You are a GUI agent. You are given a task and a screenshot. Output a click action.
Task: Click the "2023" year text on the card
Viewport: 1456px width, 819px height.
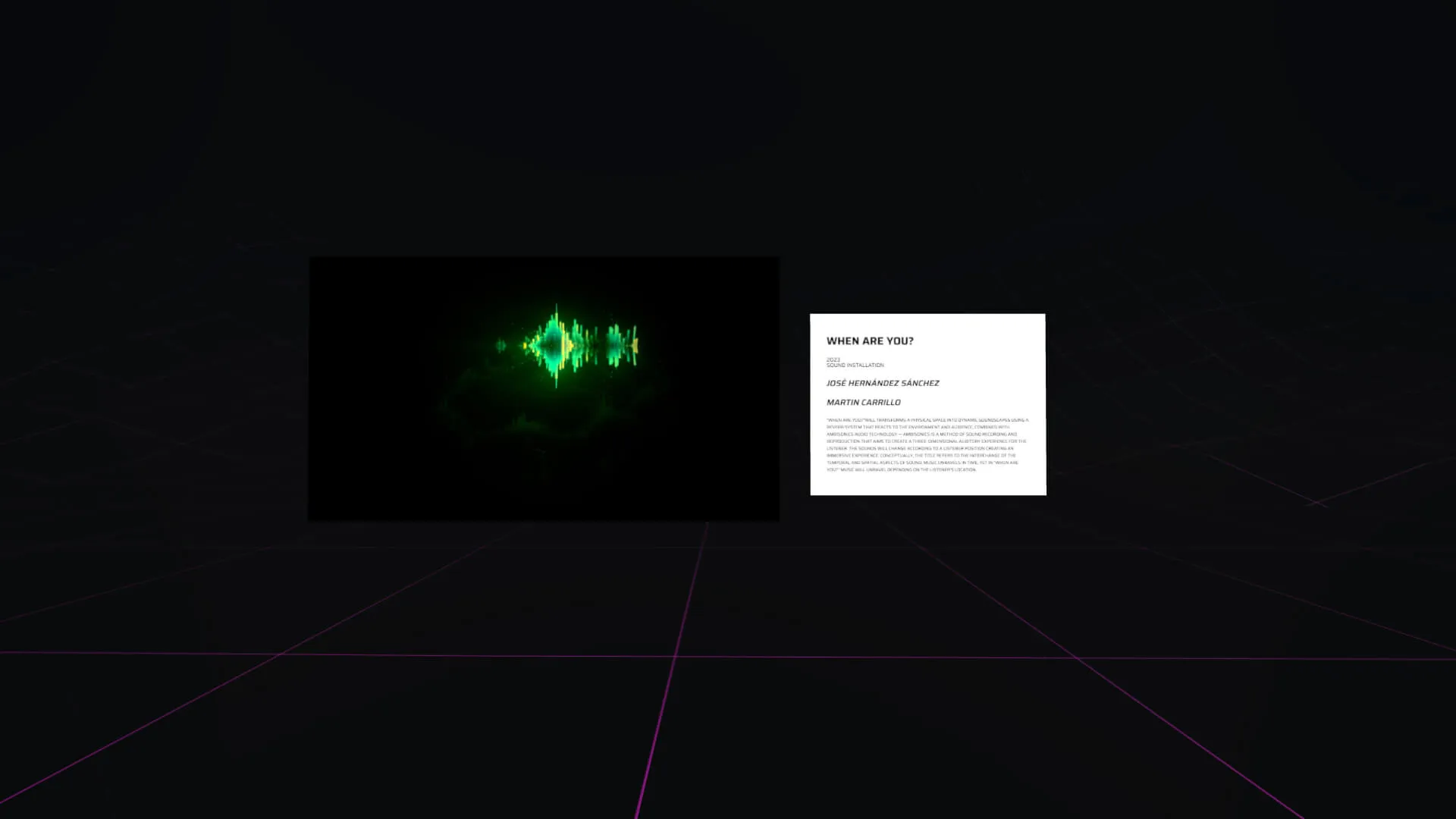(833, 359)
